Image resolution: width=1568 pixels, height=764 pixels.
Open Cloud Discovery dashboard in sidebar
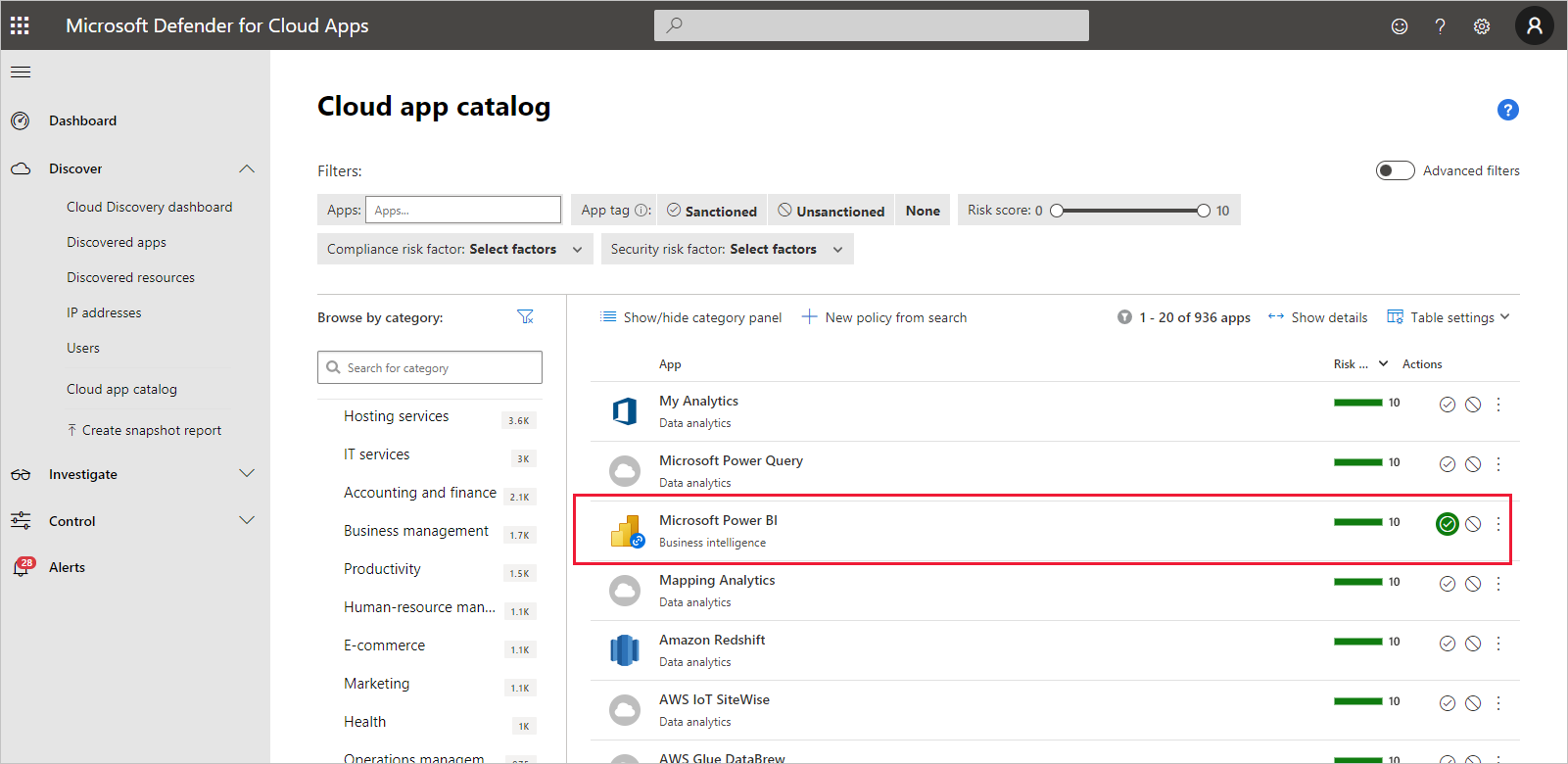149,207
